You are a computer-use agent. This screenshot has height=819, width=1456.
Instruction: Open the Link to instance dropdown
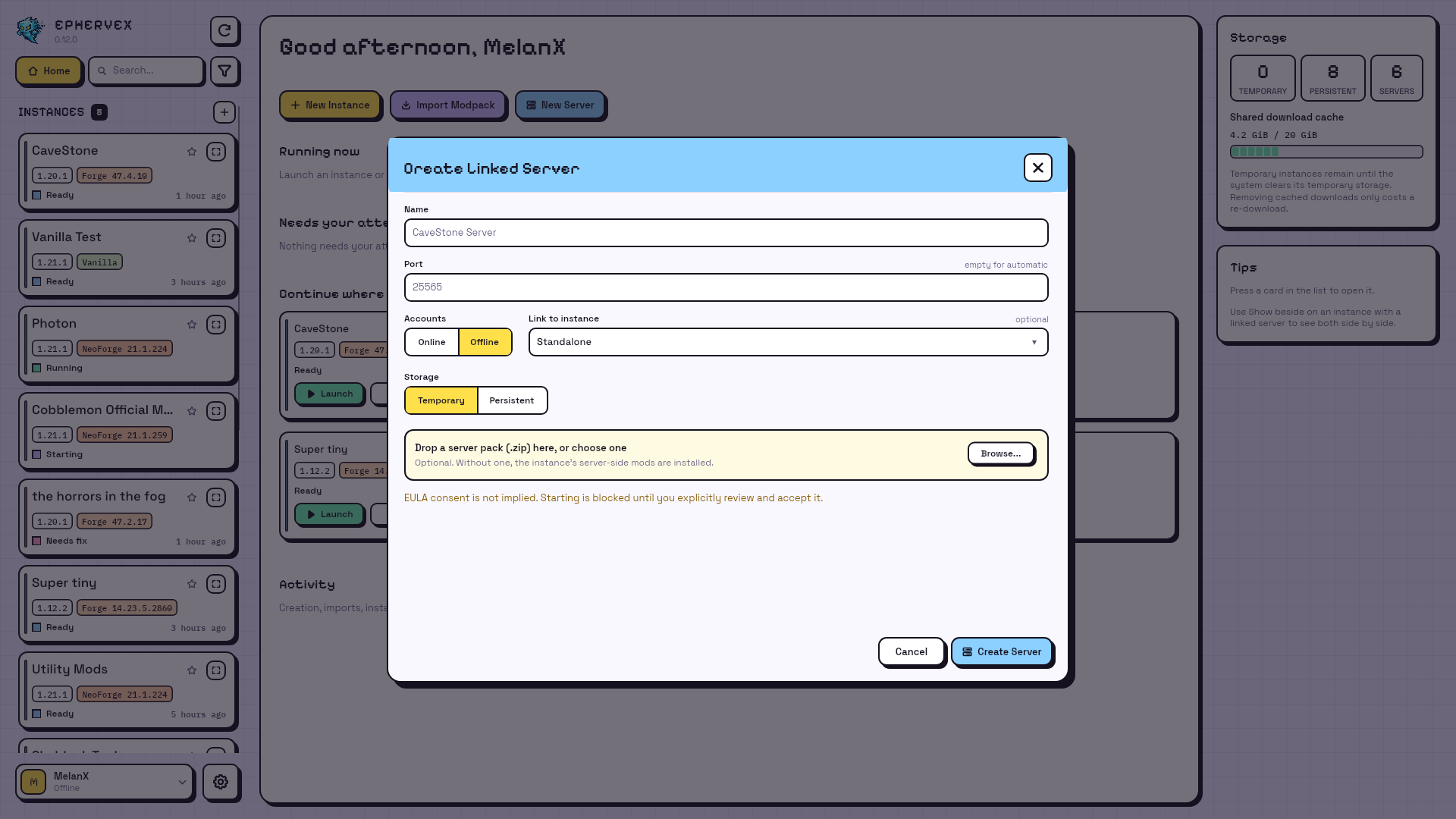(789, 342)
